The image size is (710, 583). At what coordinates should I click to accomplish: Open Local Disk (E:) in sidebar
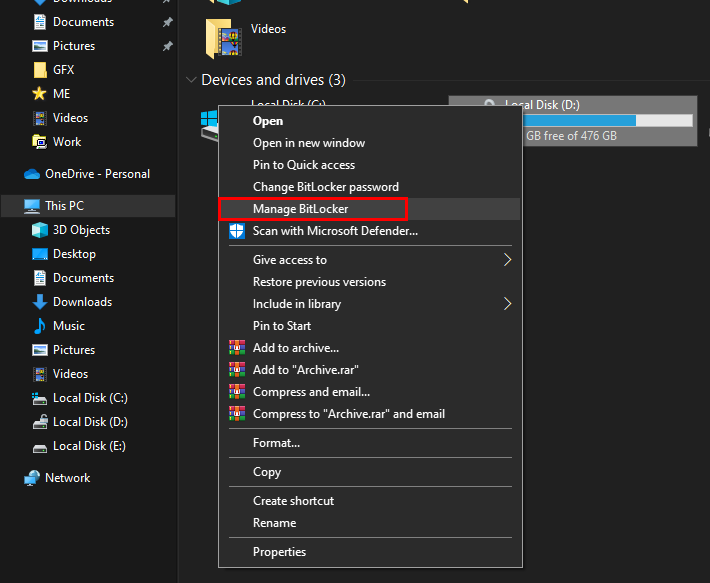[89, 446]
